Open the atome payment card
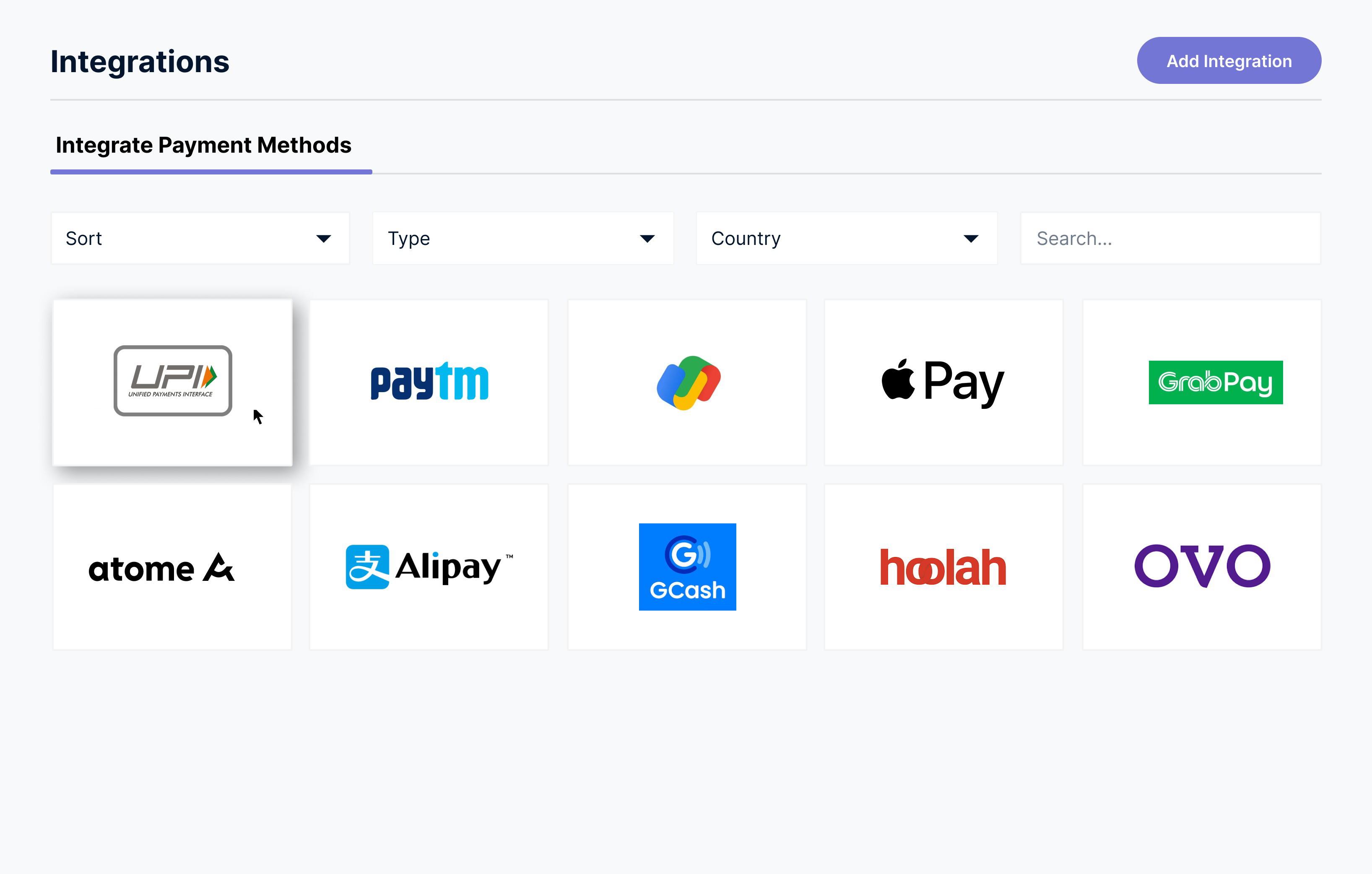The width and height of the screenshot is (1372, 874). click(172, 567)
